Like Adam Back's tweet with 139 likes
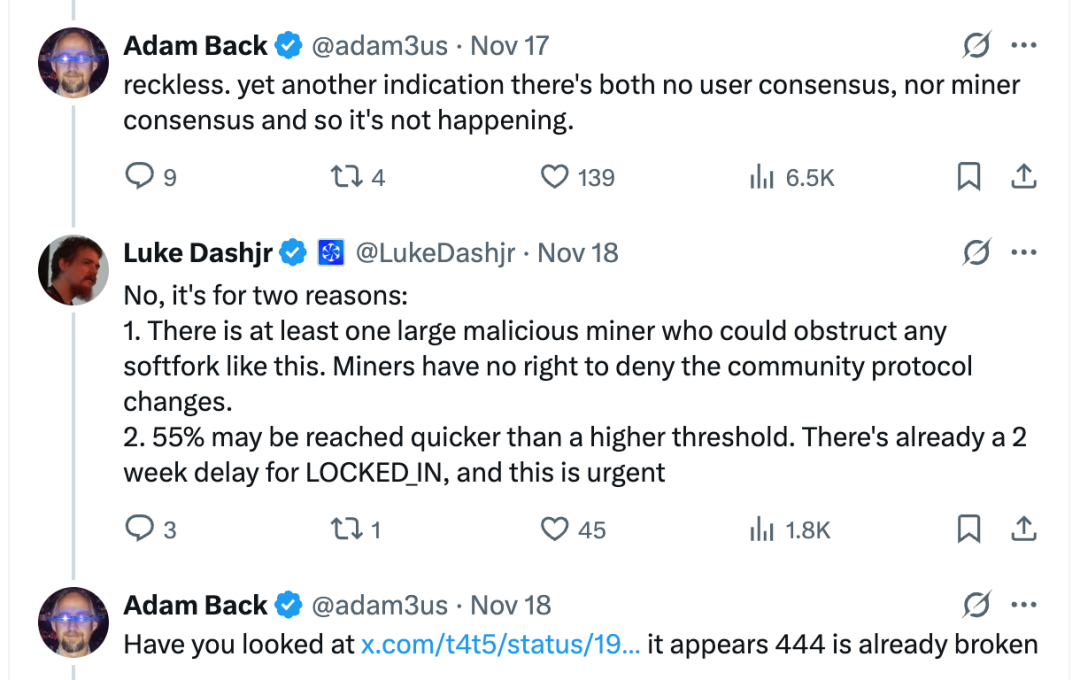This screenshot has width=1080, height=680. [x=554, y=177]
